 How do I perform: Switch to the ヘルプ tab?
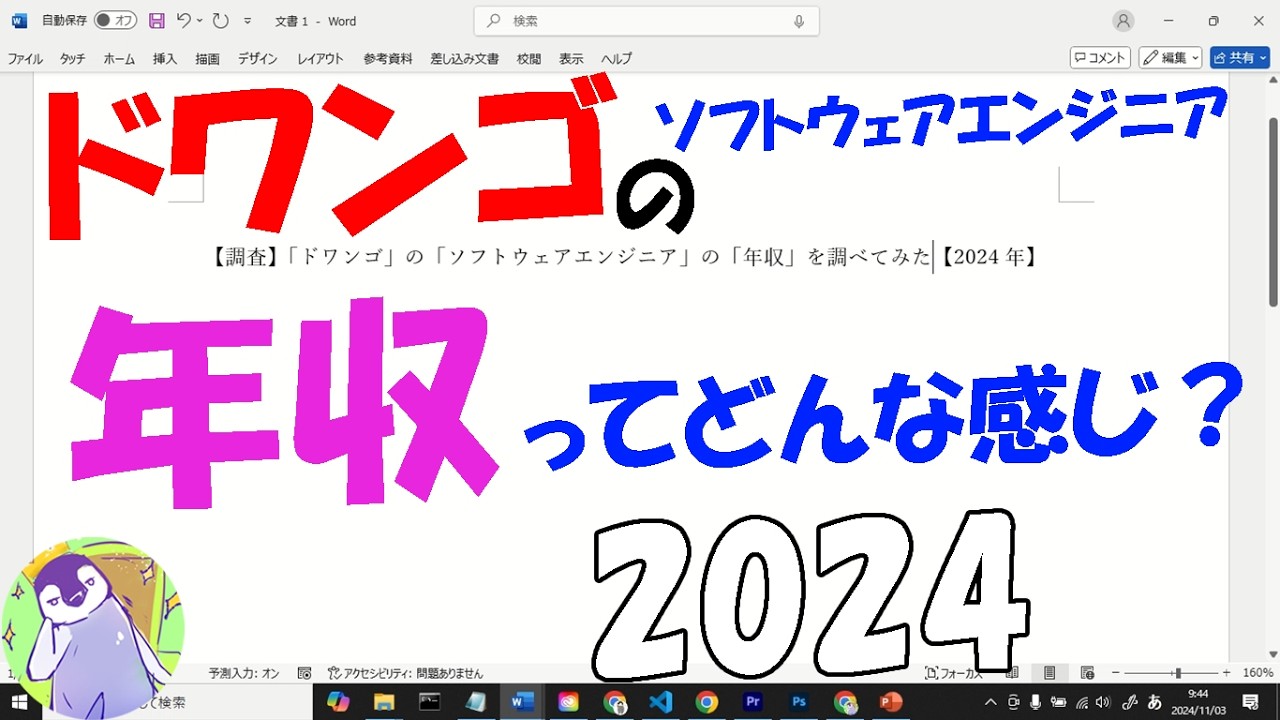(616, 59)
